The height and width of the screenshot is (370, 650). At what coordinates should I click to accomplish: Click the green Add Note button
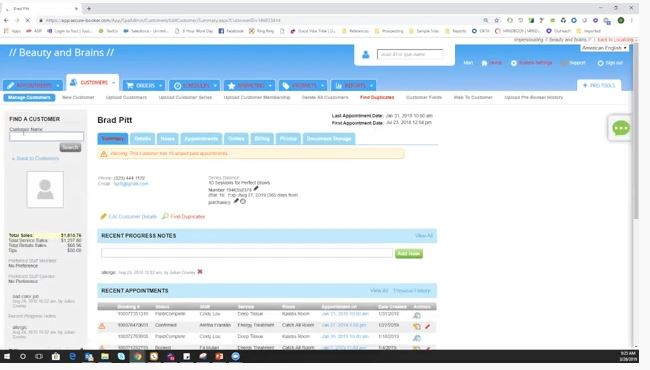coord(409,253)
